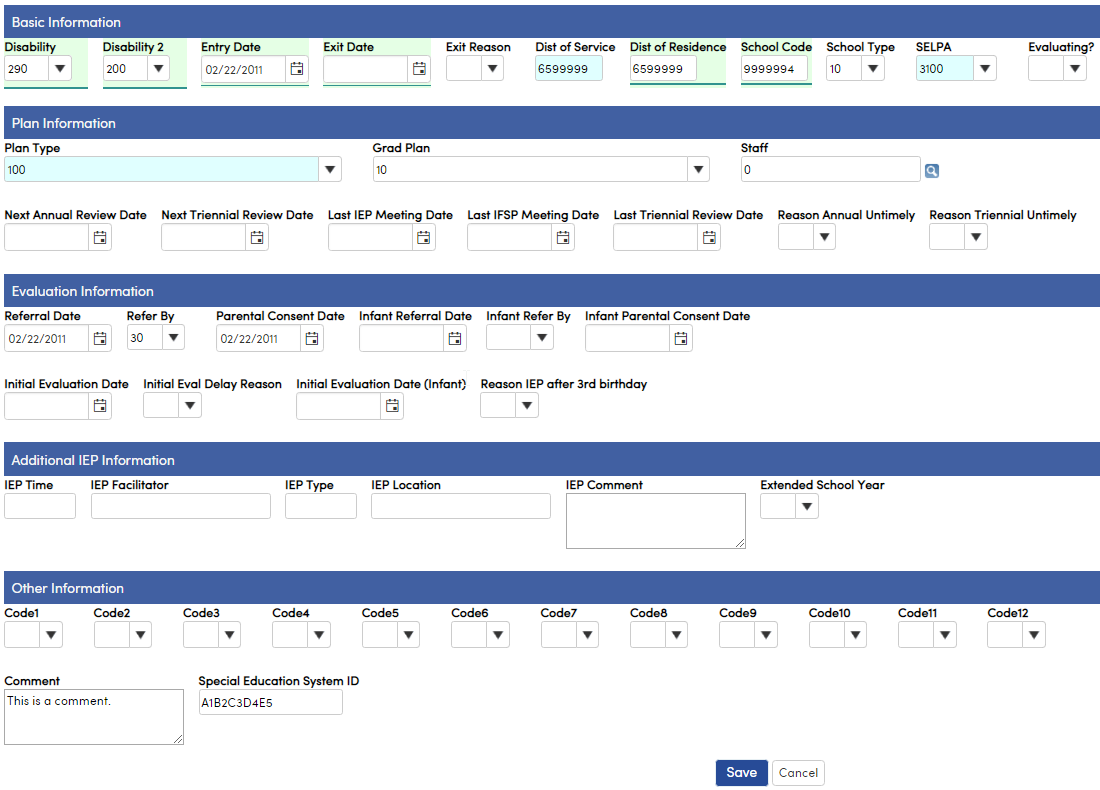This screenshot has width=1100, height=790.
Task: Open the Infant Referral Date calendar picker
Action: 455,338
